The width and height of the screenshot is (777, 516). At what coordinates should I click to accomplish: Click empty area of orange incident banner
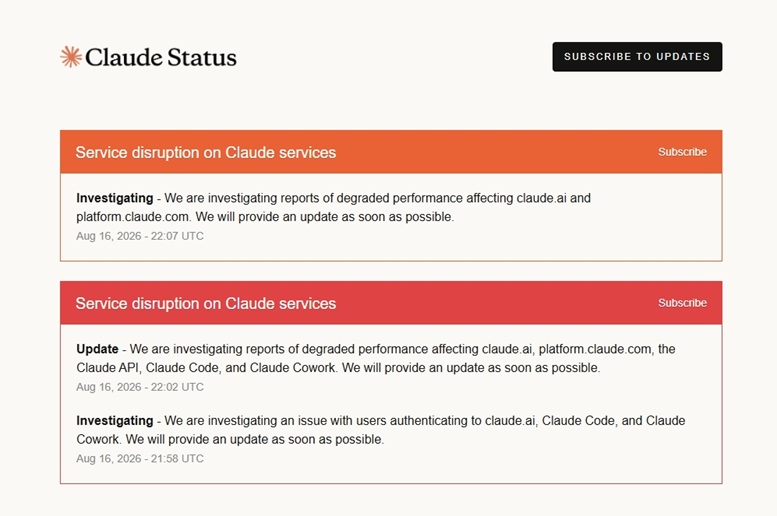[496, 152]
